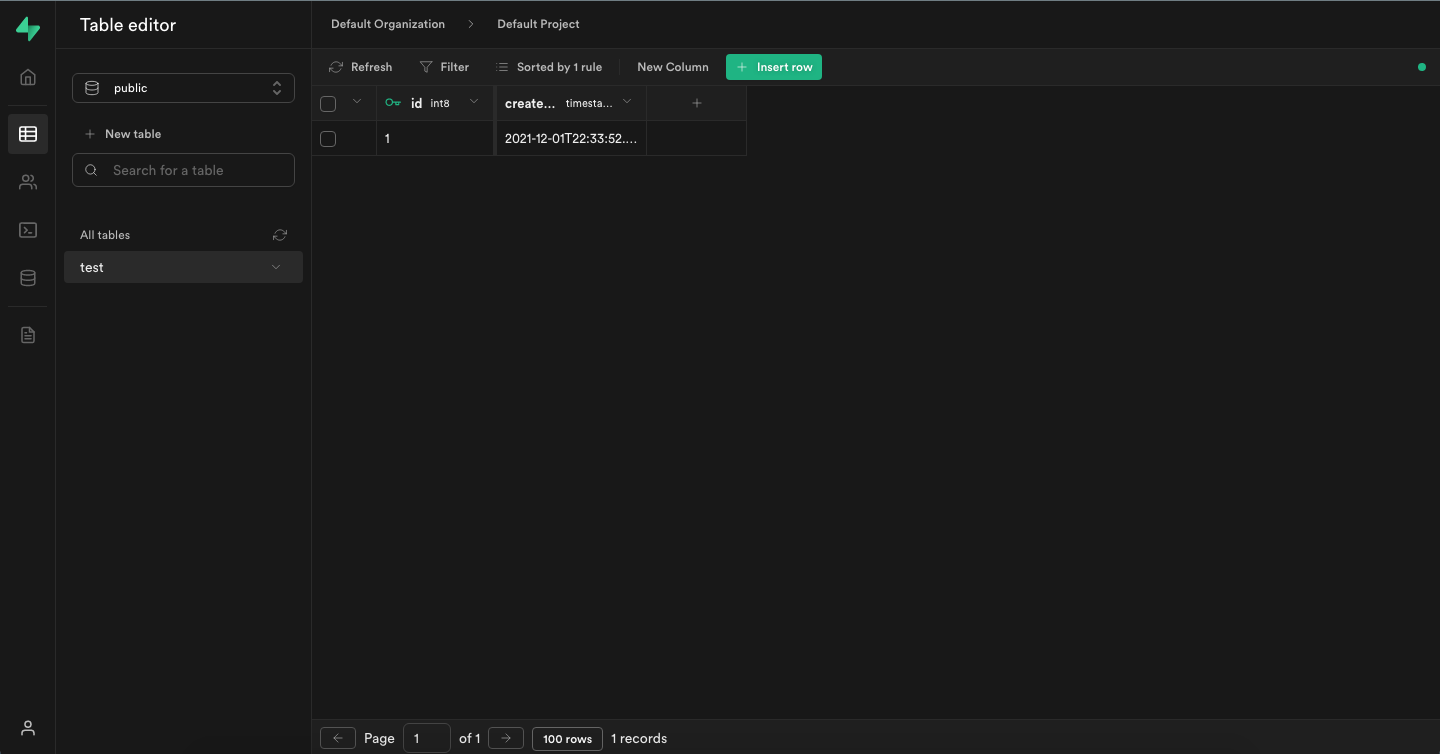Viewport: 1440px width, 754px height.
Task: Click the 1 records text
Action: tap(639, 739)
